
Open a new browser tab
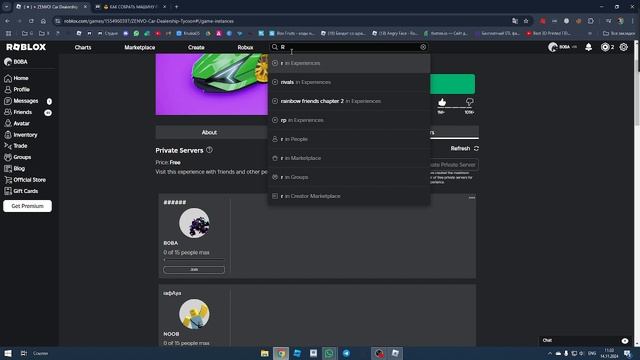pos(176,7)
